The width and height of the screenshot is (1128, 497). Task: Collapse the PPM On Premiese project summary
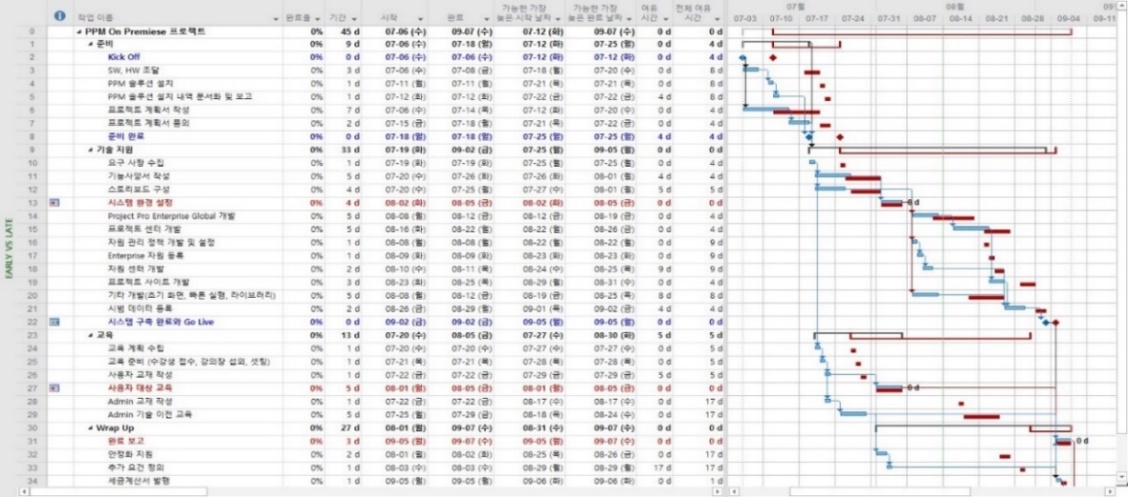click(79, 32)
